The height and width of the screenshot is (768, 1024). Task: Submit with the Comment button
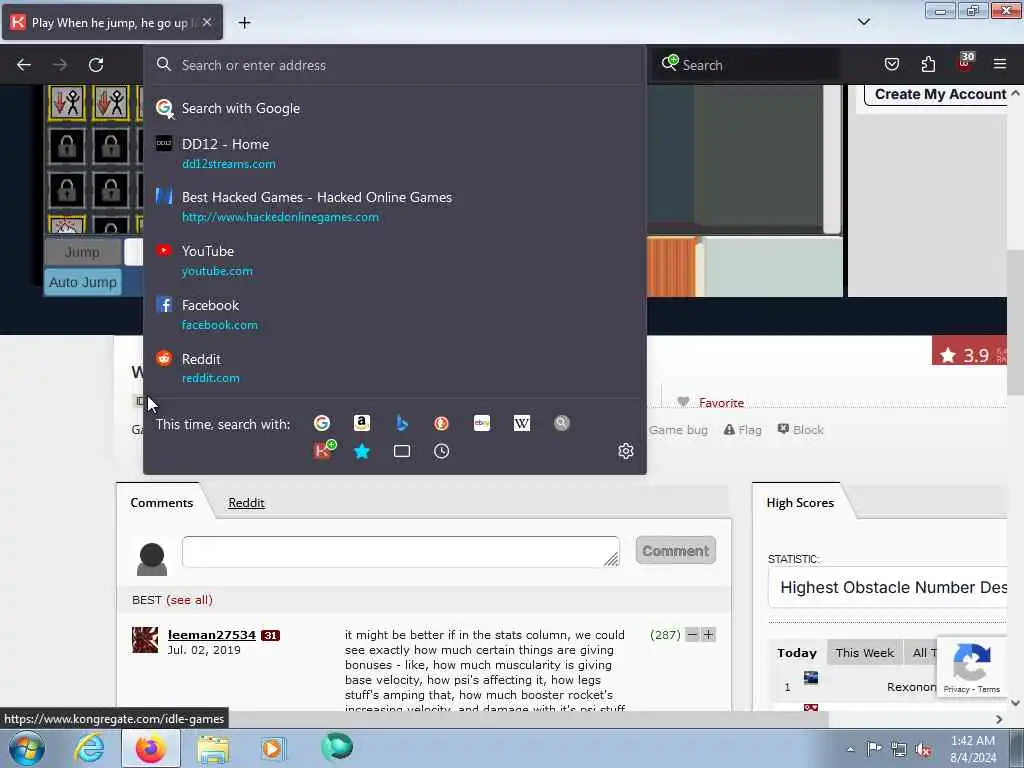coord(676,551)
